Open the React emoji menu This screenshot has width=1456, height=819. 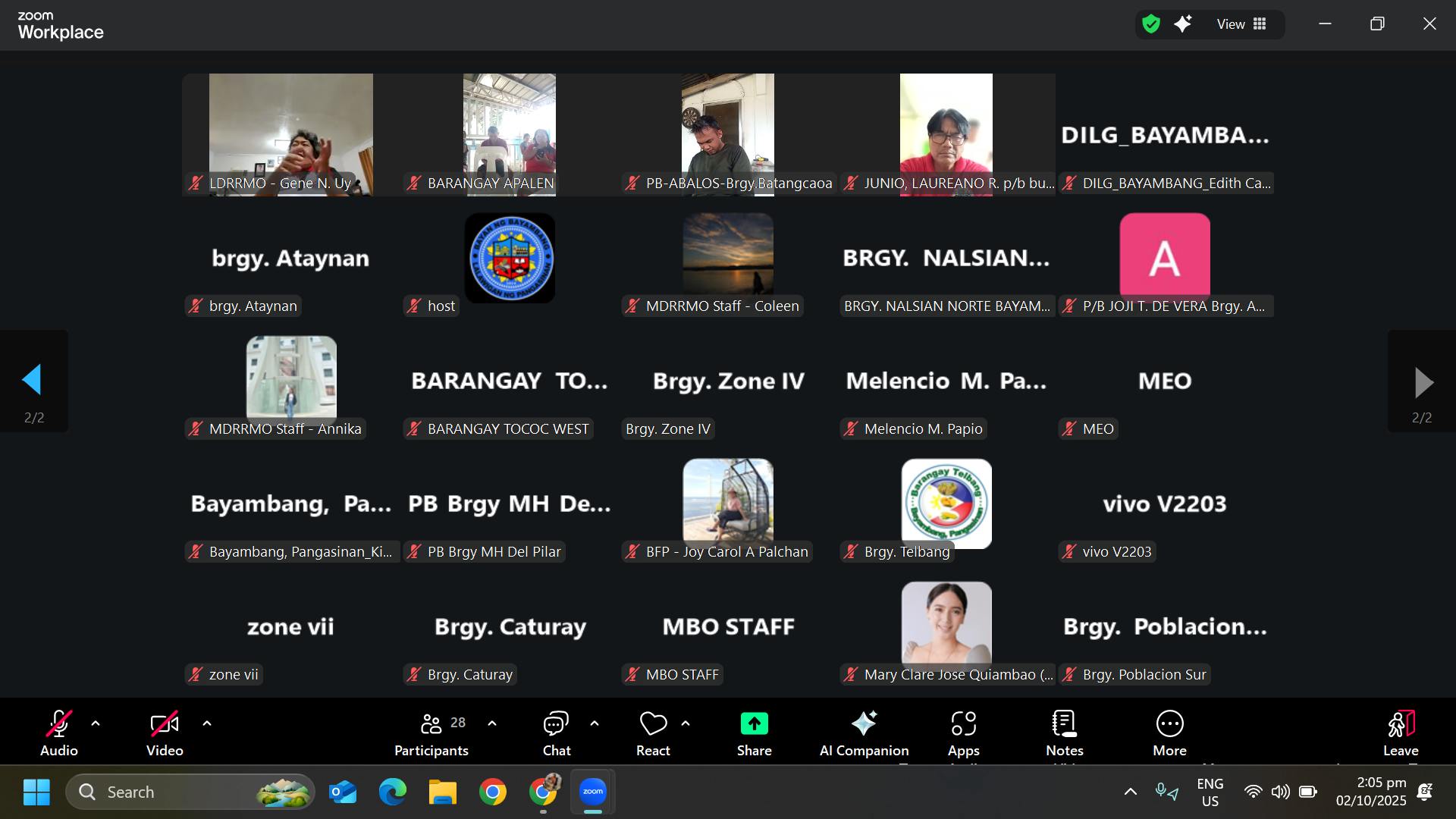coord(653,733)
